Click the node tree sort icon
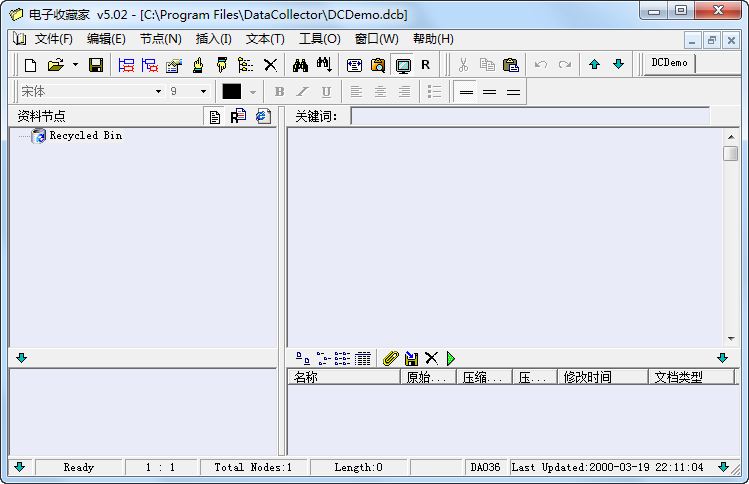 click(246, 65)
